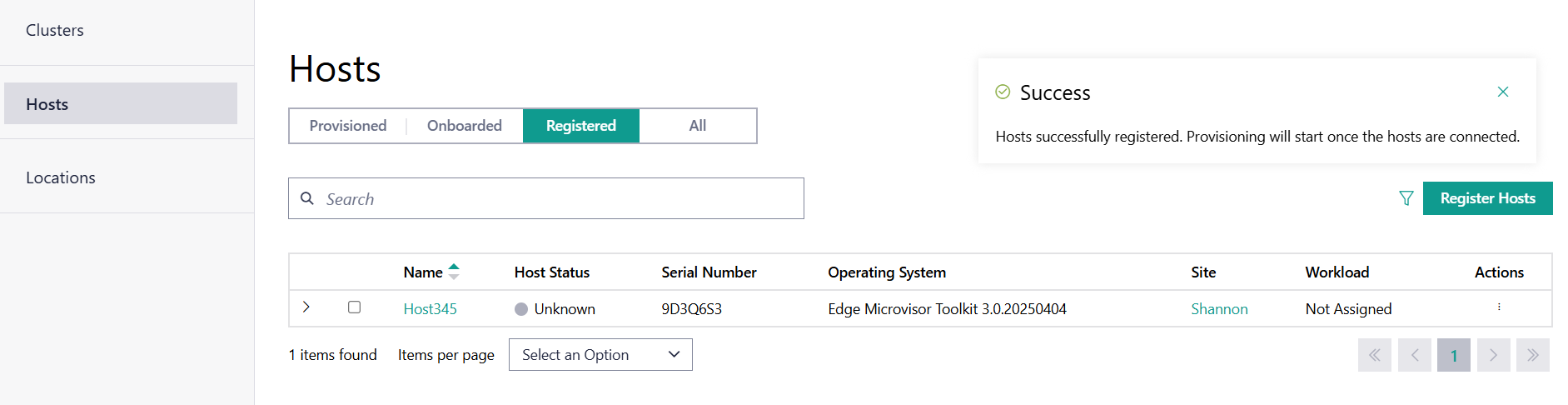Navigate to Locations in the sidebar
The width and height of the screenshot is (1568, 405).
61,177
